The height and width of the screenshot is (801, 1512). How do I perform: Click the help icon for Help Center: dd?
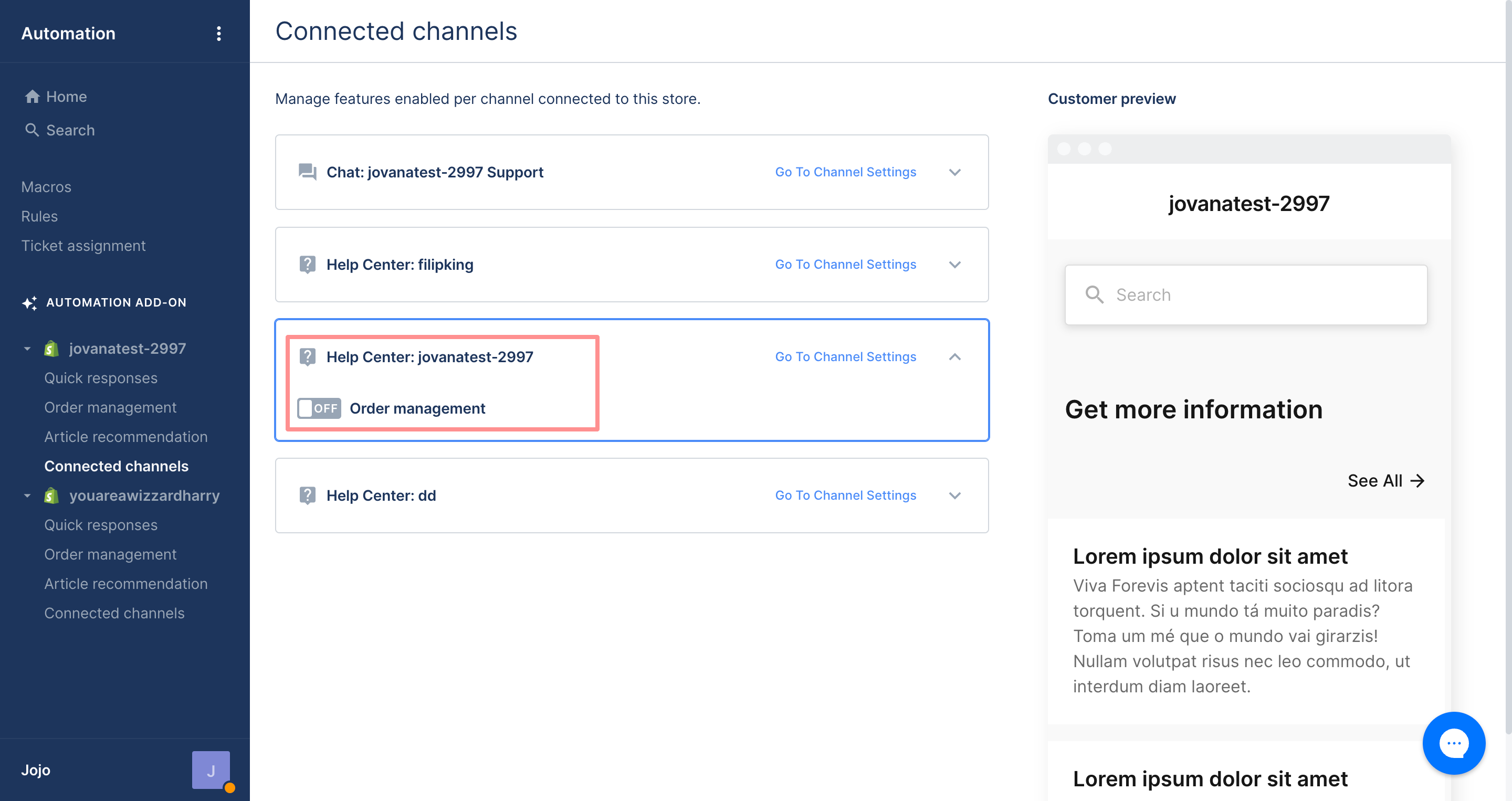[308, 496]
